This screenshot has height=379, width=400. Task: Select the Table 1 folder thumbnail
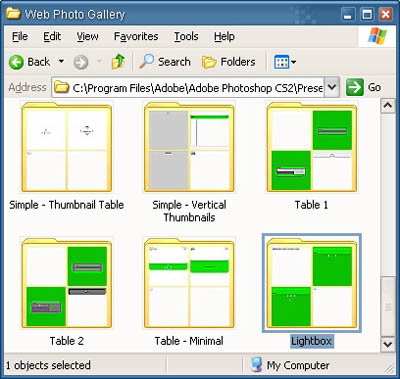tap(311, 147)
